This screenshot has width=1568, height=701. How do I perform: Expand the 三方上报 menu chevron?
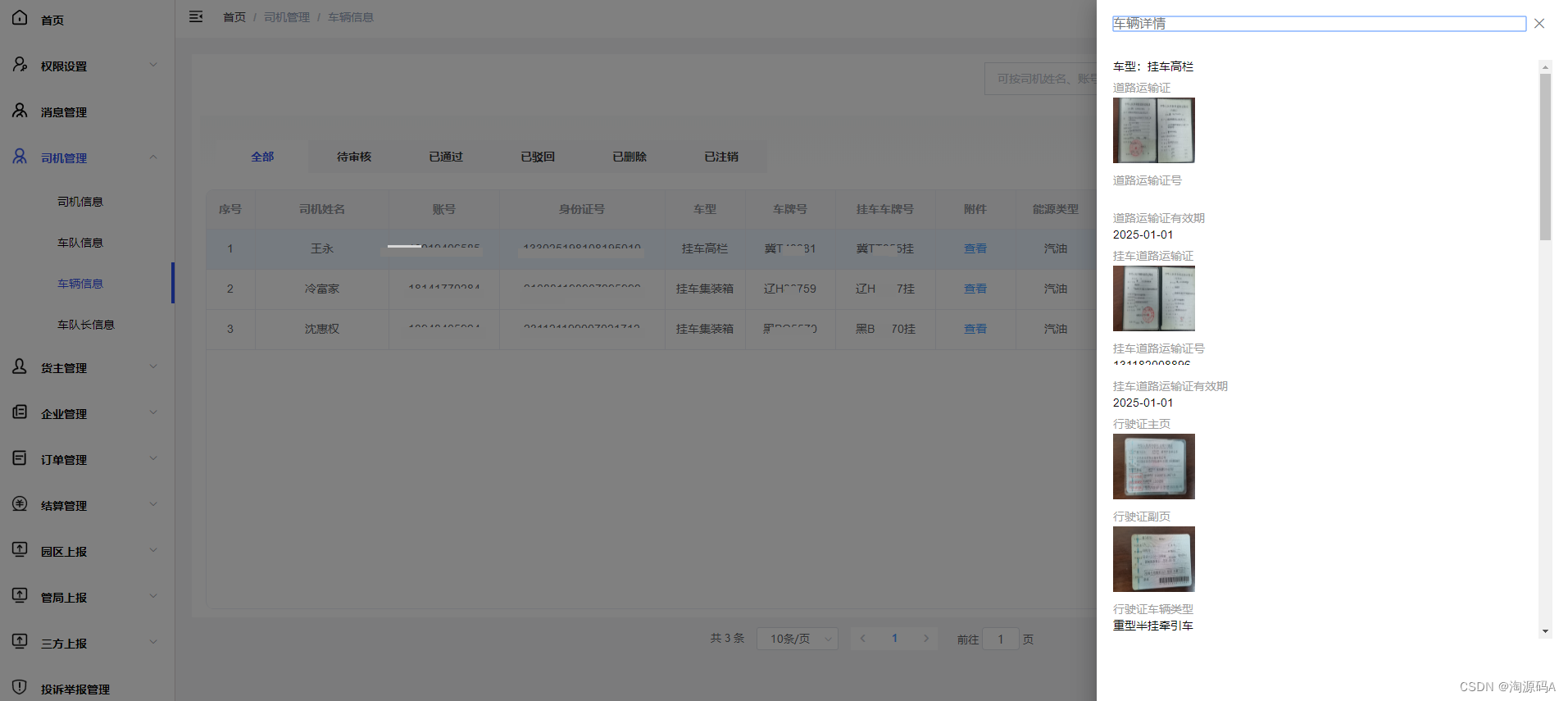[153, 642]
